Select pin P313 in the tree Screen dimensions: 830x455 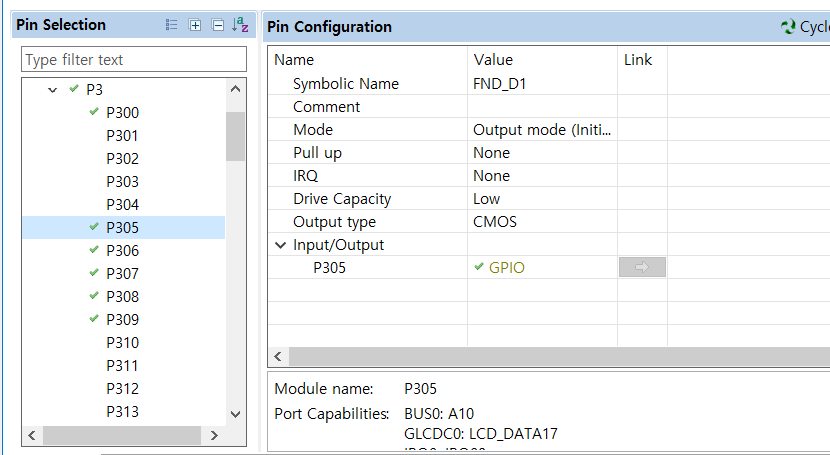[122, 412]
